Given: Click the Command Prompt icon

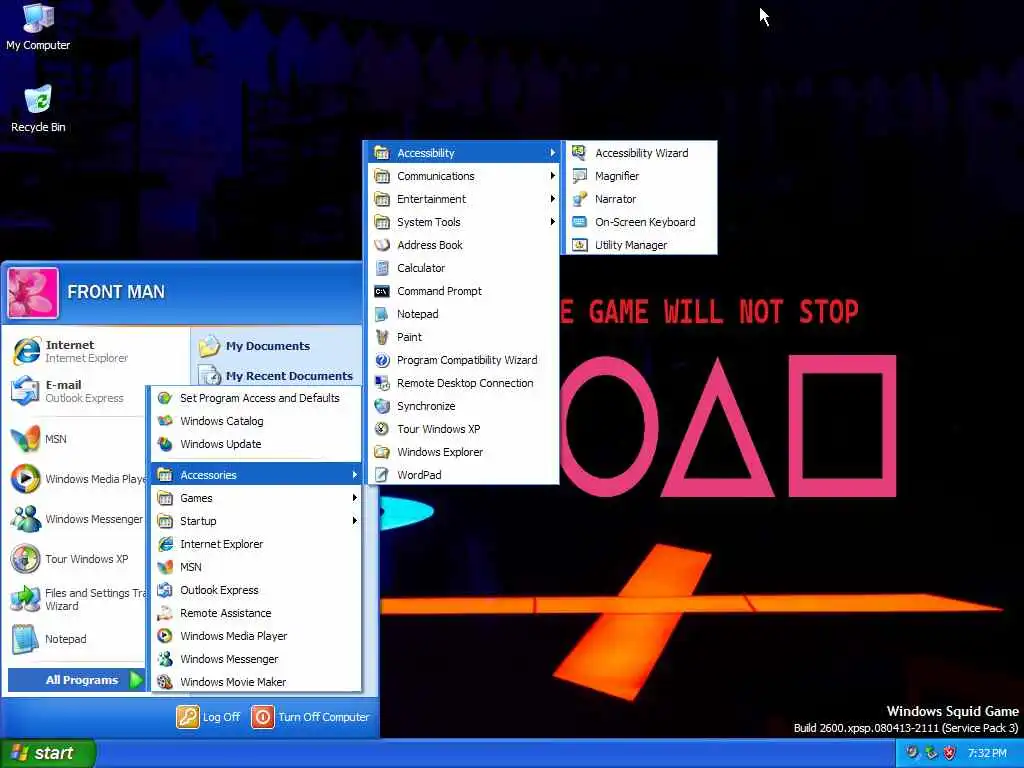Looking at the screenshot, I should (382, 291).
